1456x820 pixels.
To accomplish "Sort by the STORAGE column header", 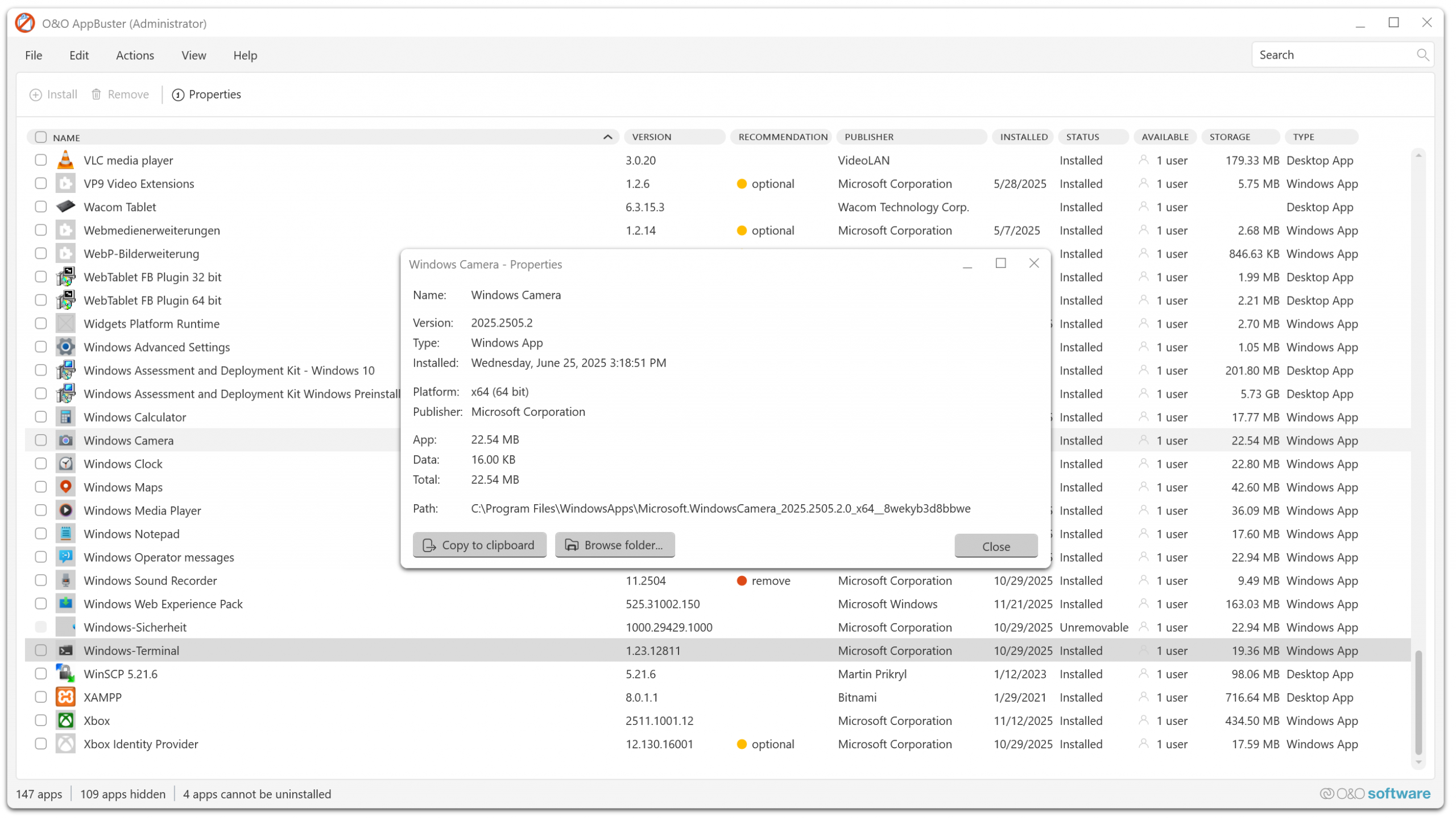I will [1230, 137].
